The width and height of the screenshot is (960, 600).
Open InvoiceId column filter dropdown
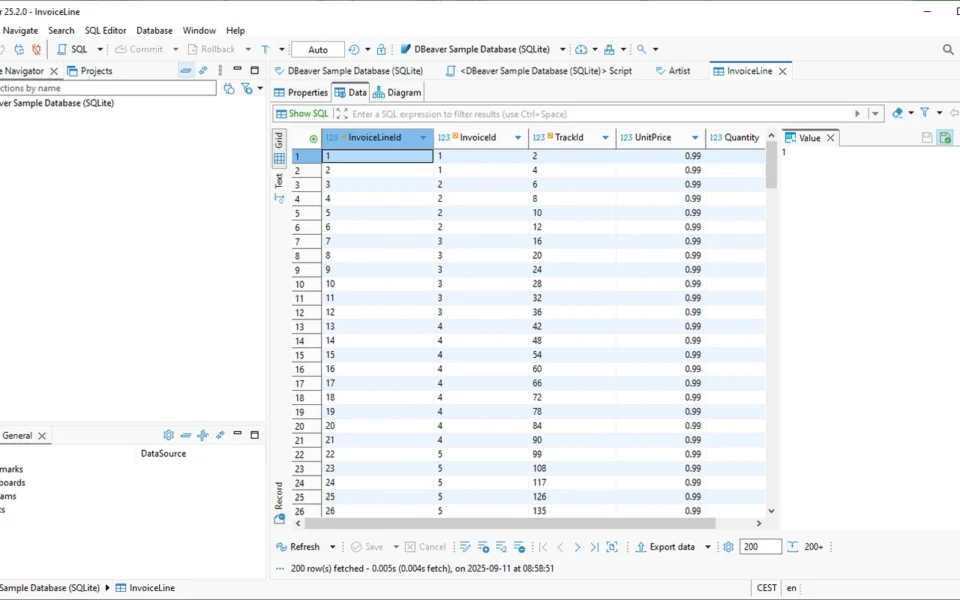[x=518, y=138]
